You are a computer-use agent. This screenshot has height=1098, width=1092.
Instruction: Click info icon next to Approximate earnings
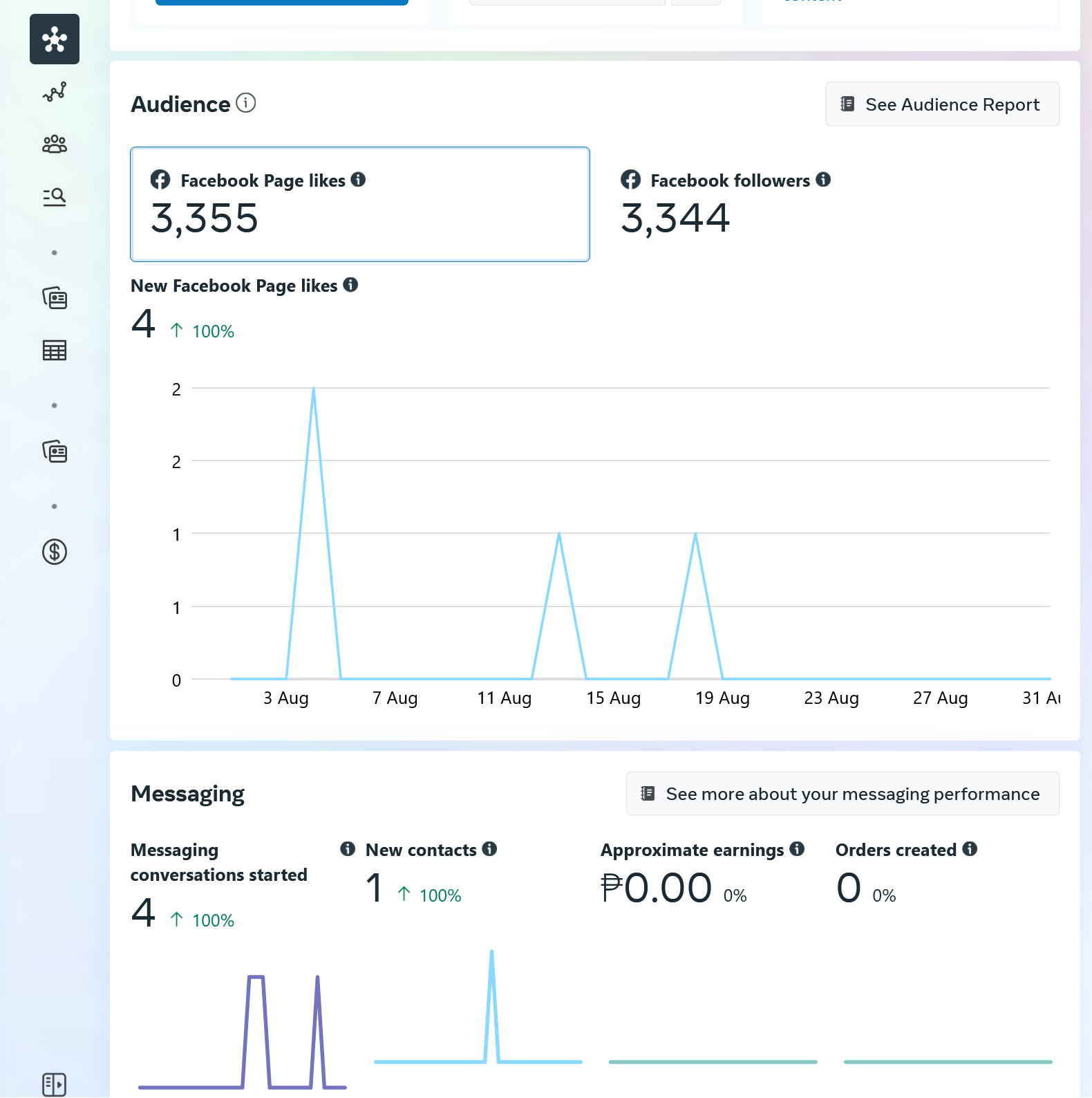pyautogui.click(x=797, y=849)
